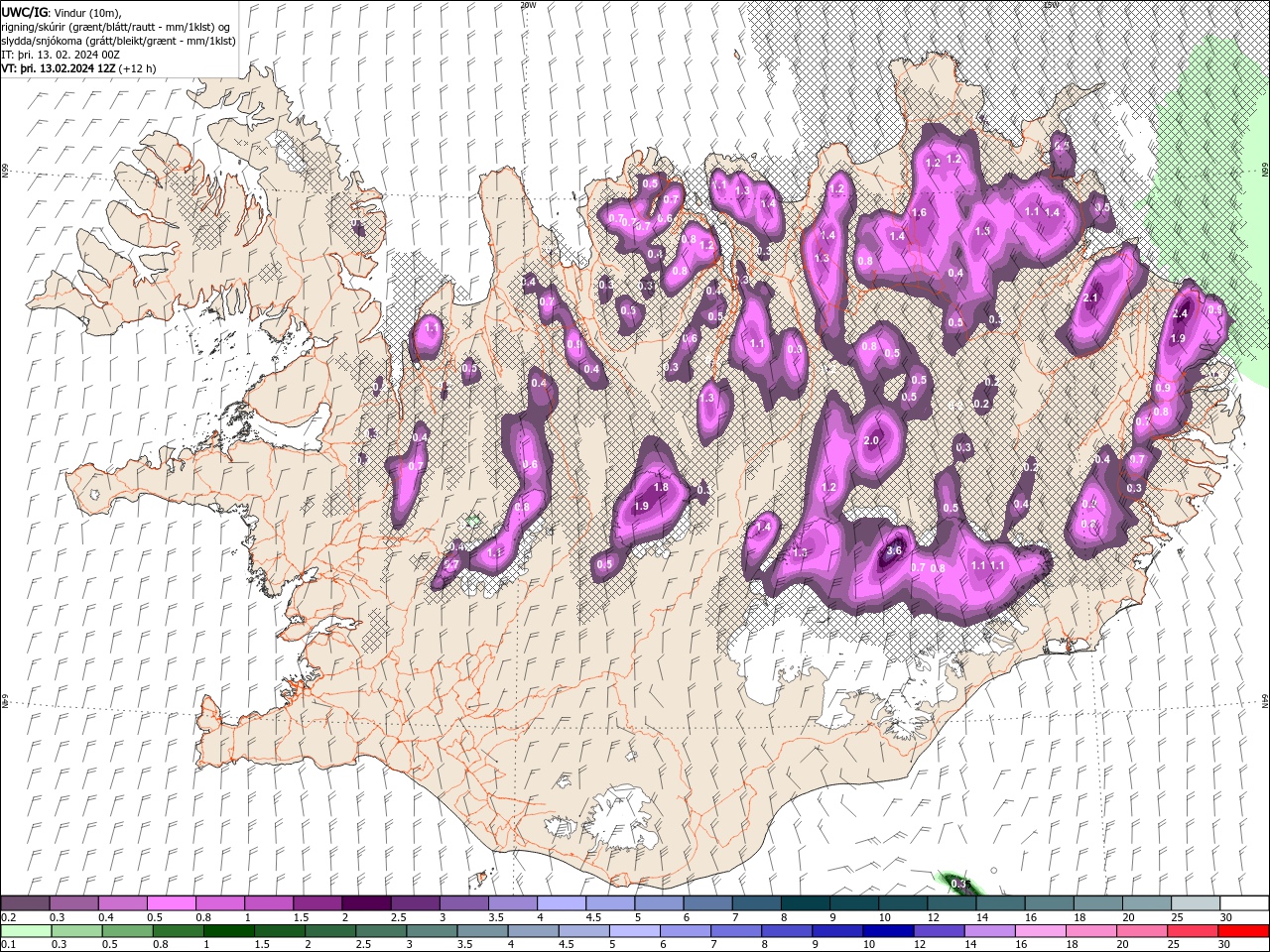Click the "0.1" label on lower scale
Image resolution: width=1270 pixels, height=952 pixels.
(x=7, y=945)
